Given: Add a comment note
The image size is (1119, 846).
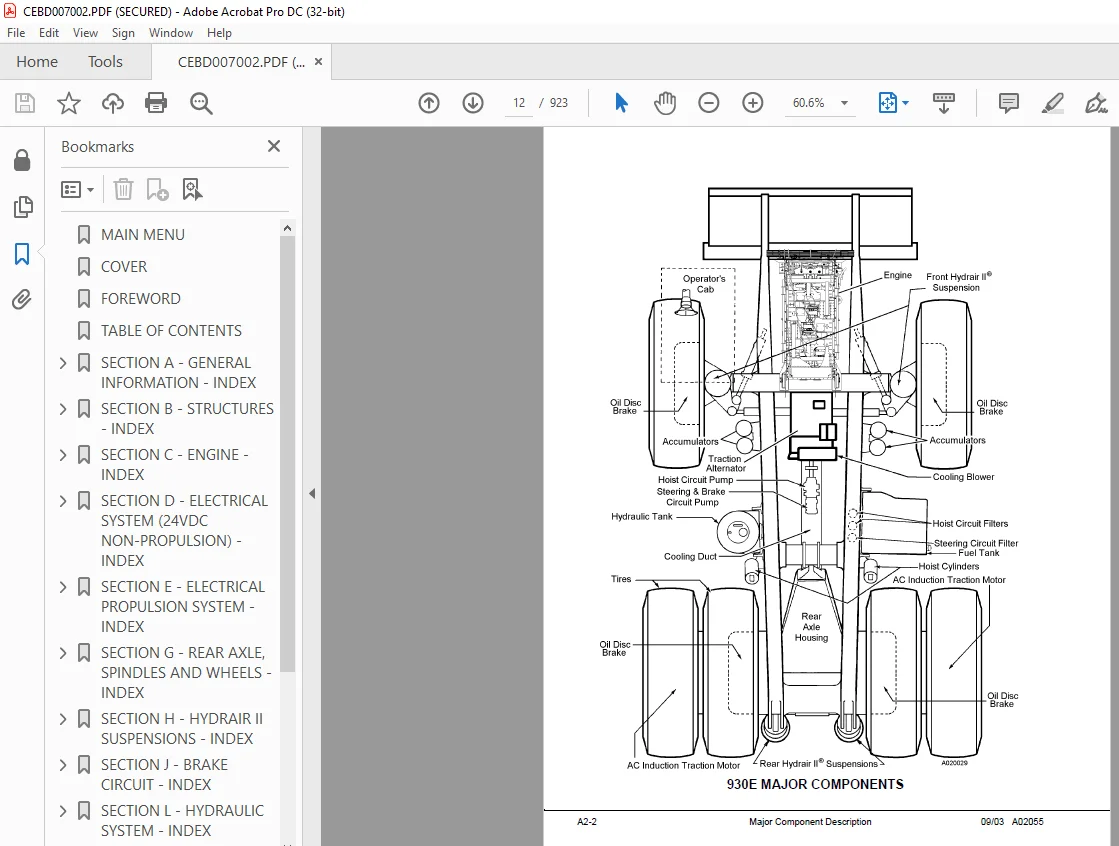Looking at the screenshot, I should pyautogui.click(x=1008, y=103).
